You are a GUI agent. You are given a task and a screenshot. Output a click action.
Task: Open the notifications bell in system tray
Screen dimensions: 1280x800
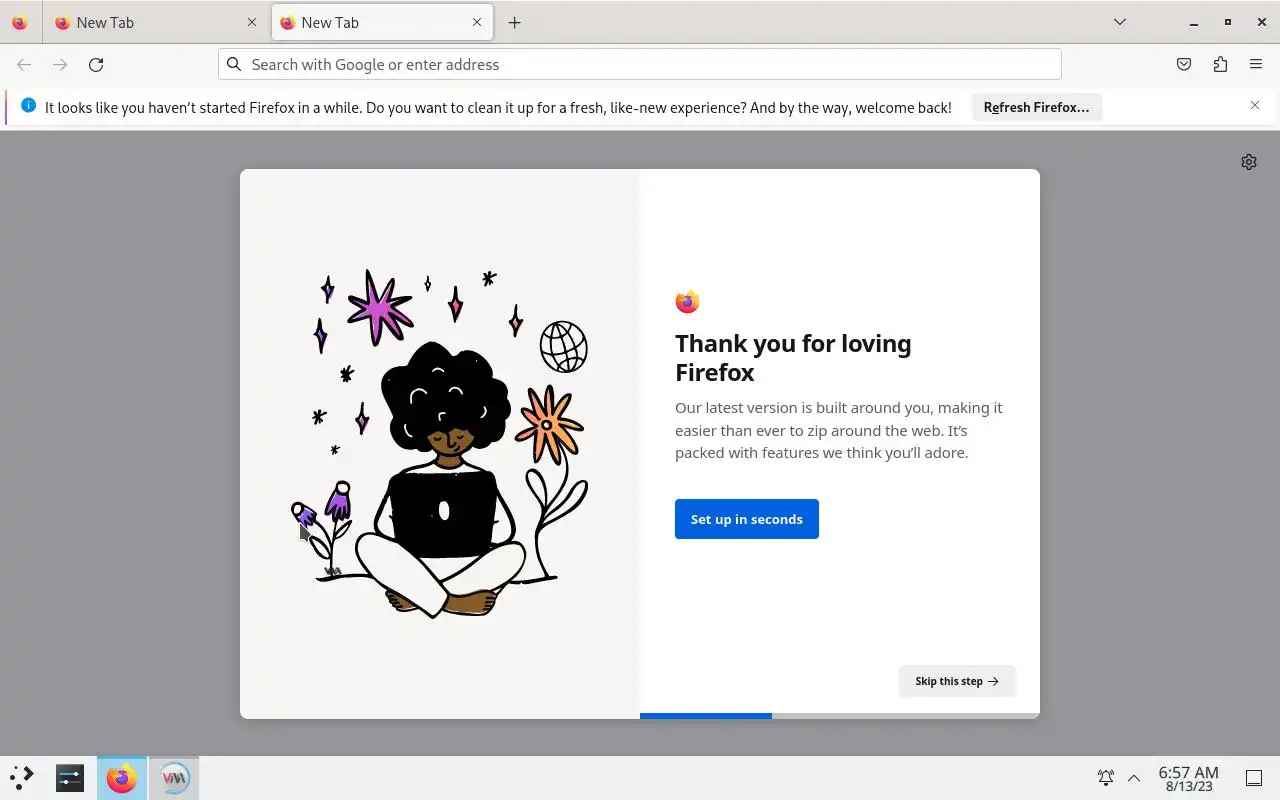[x=1106, y=777]
